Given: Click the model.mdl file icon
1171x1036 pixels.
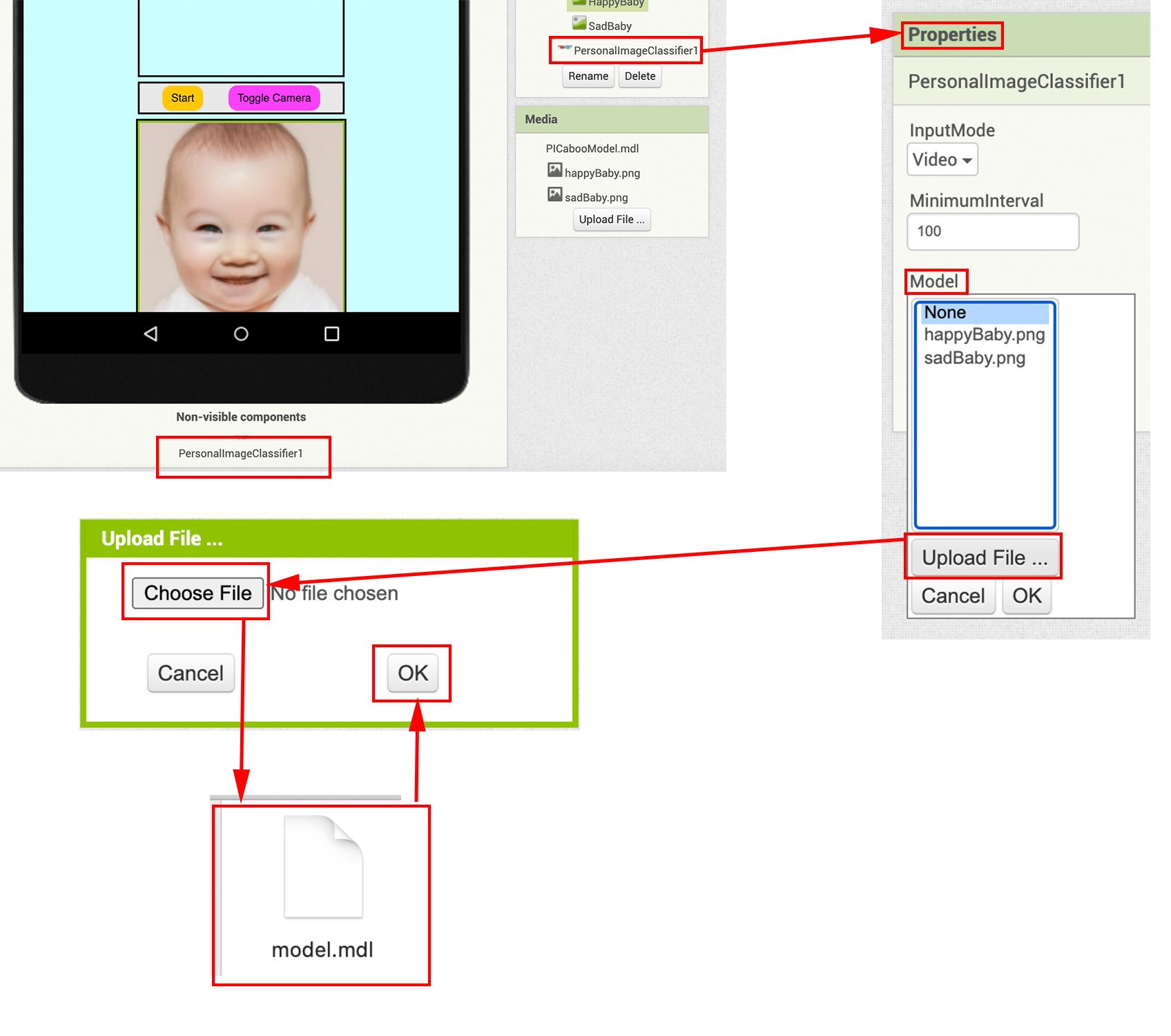Looking at the screenshot, I should point(323,867).
